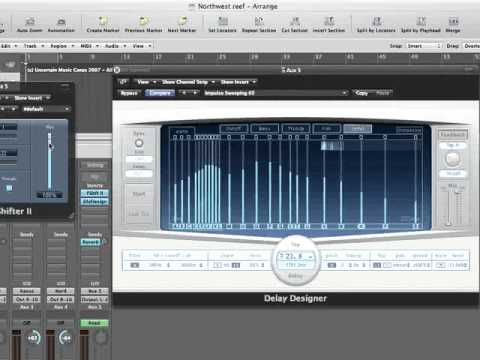Open the arrange Track menu

tap(34, 46)
